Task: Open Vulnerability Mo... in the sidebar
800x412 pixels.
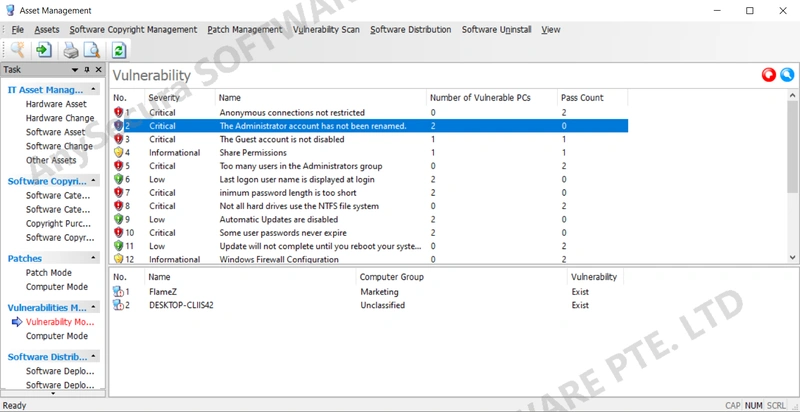Action: click(60, 322)
